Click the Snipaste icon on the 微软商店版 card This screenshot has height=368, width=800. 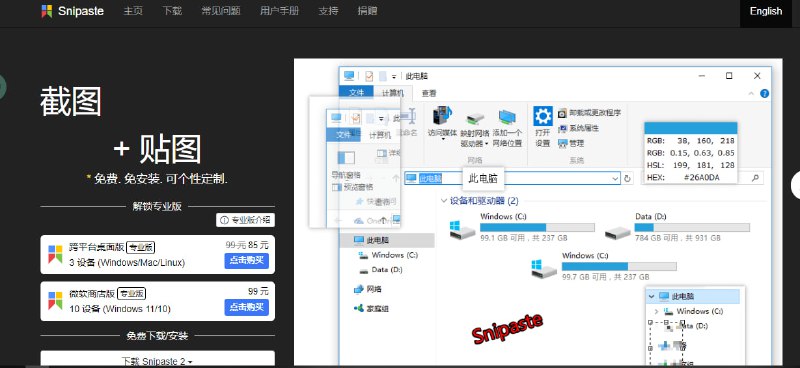[x=55, y=301]
